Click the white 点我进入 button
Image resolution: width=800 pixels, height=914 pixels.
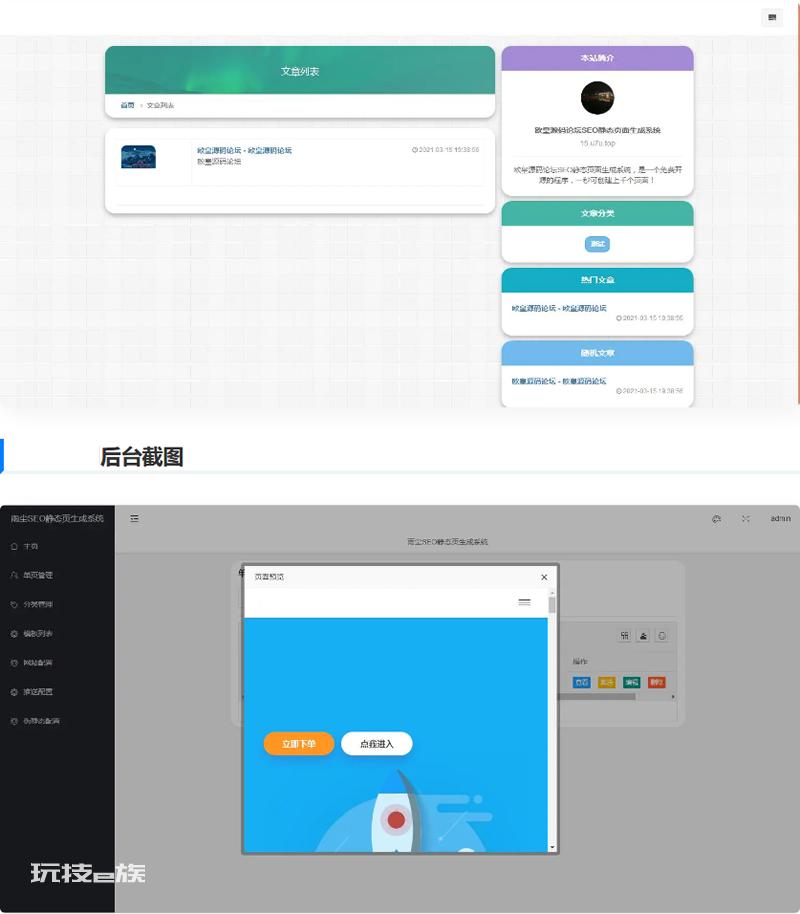pyautogui.click(x=377, y=744)
